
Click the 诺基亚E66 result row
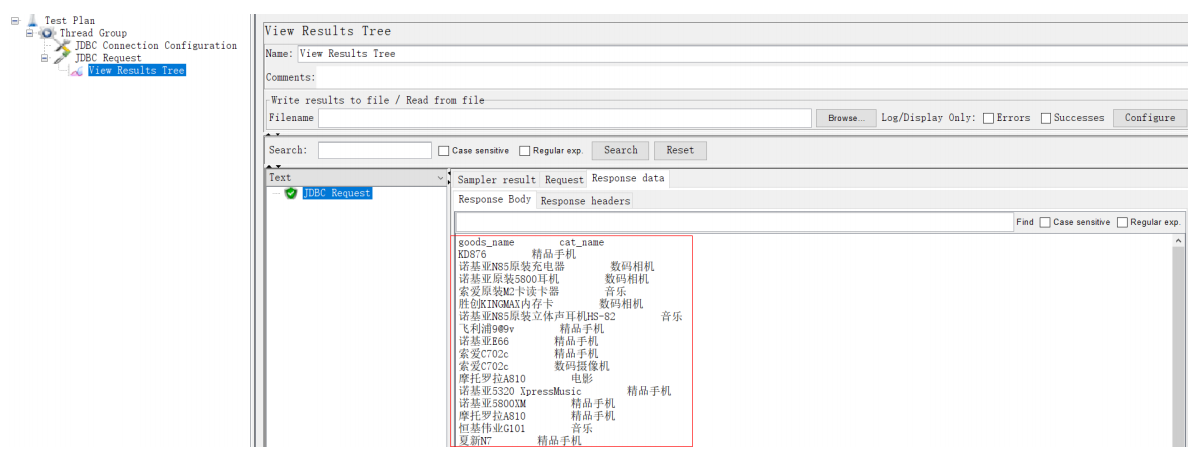coord(529,342)
